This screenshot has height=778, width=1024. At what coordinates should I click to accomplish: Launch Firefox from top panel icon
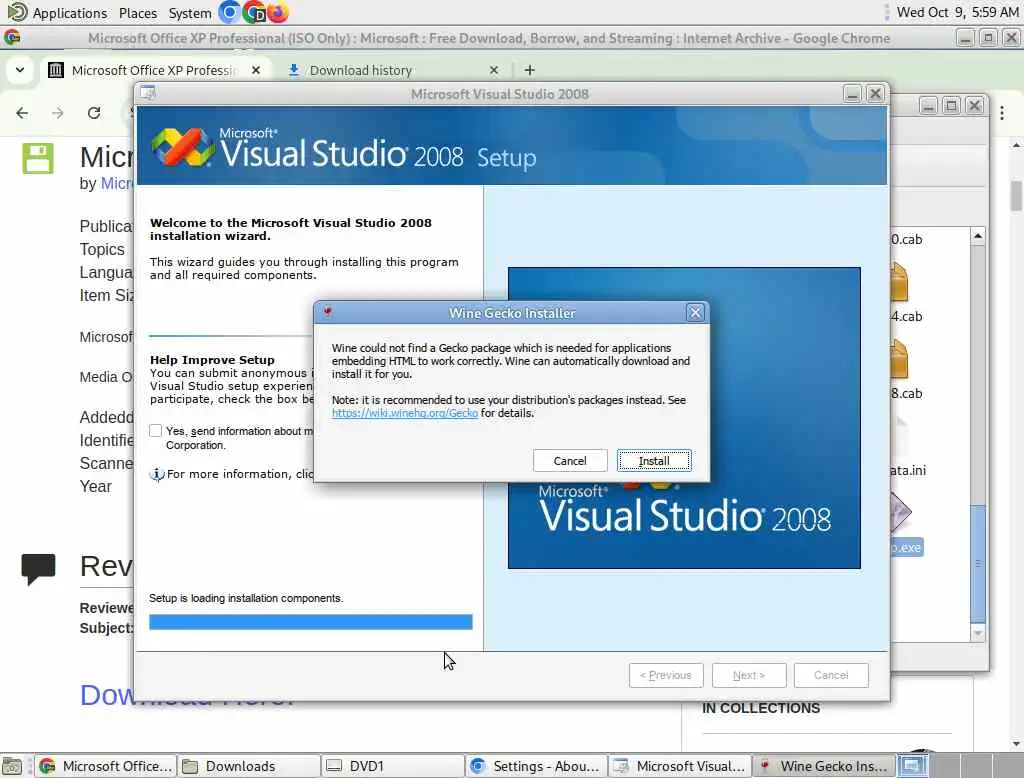(278, 12)
